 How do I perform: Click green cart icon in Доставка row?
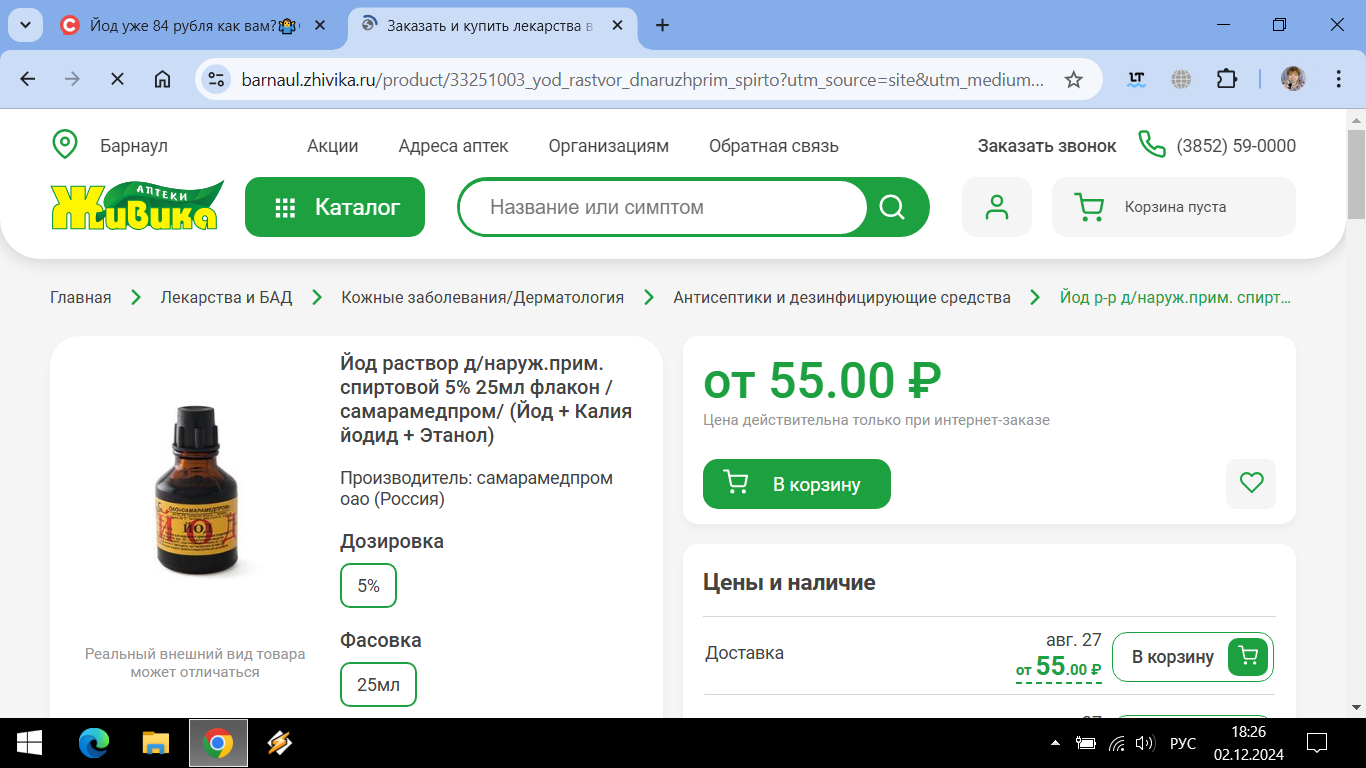point(1248,656)
